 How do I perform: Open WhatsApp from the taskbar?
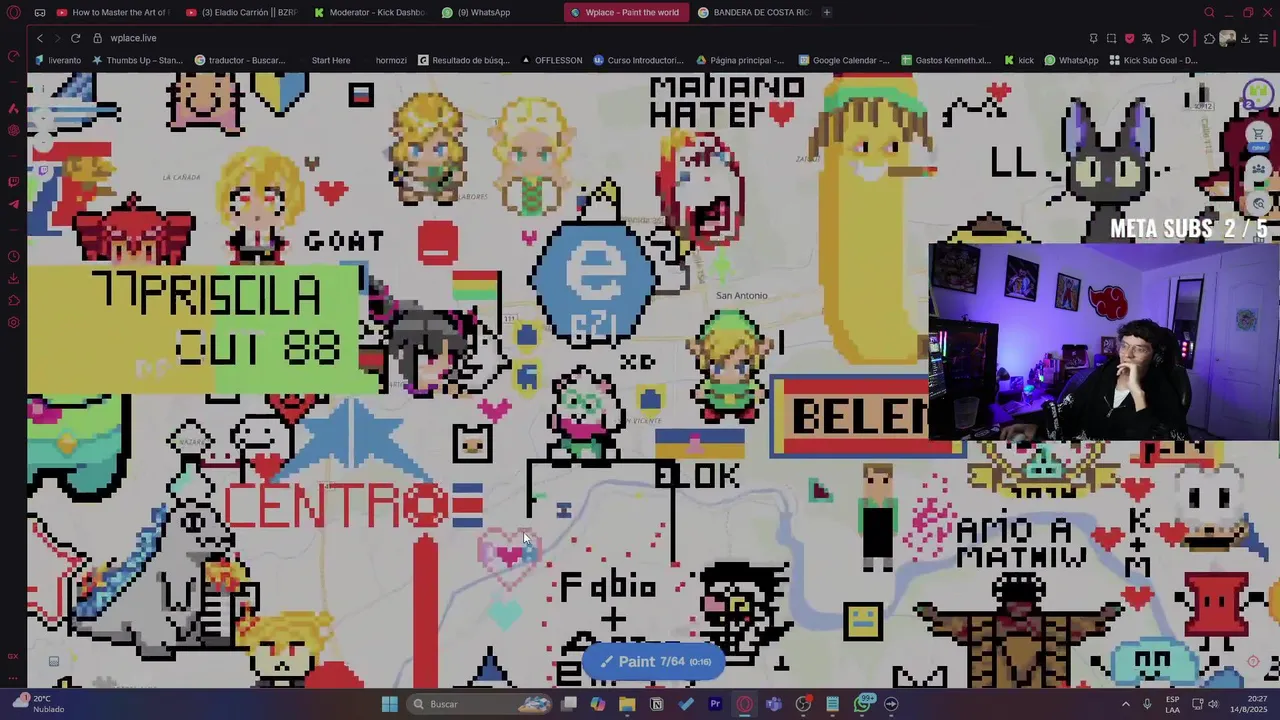click(x=862, y=704)
